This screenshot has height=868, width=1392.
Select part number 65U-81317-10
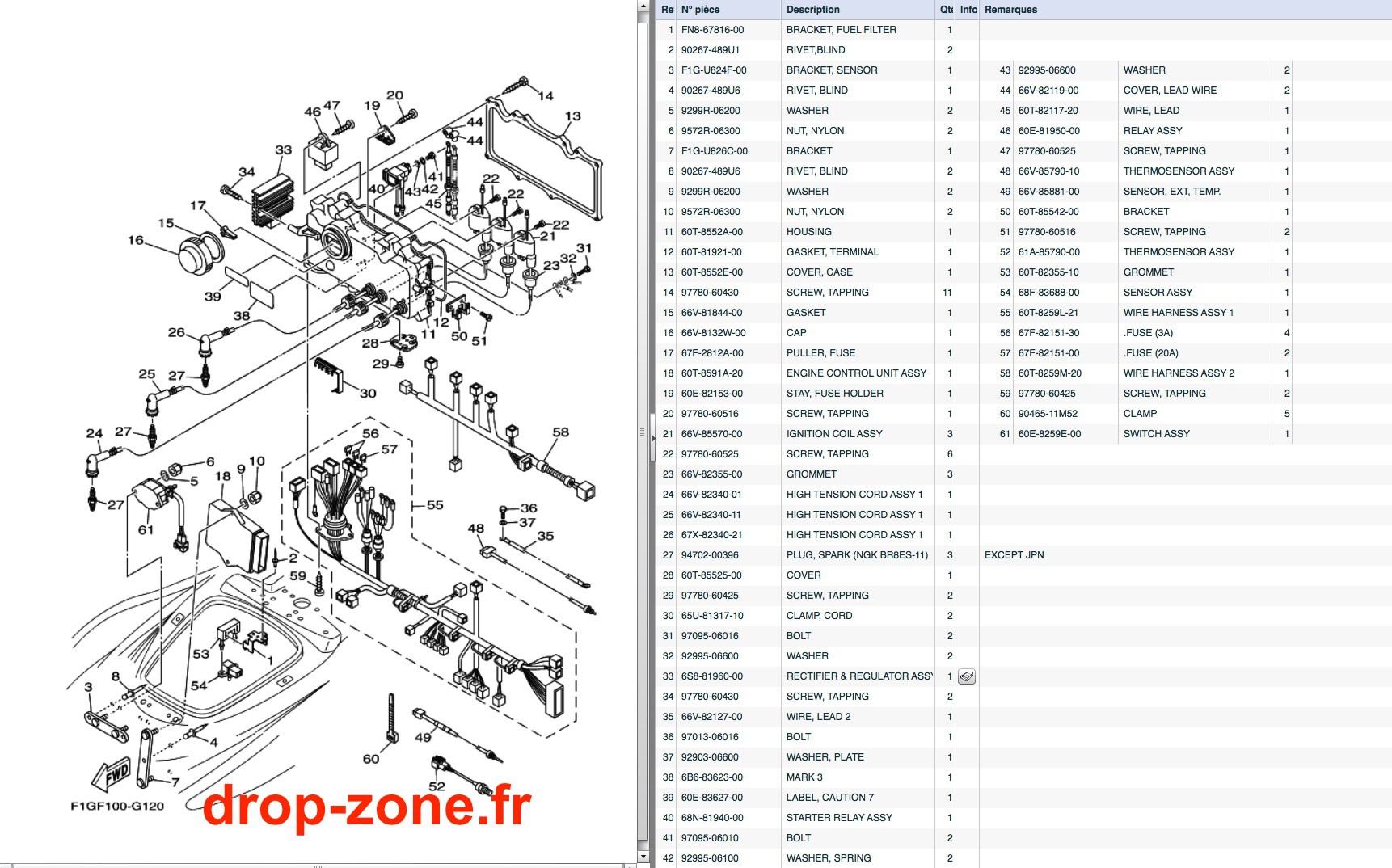(712, 616)
